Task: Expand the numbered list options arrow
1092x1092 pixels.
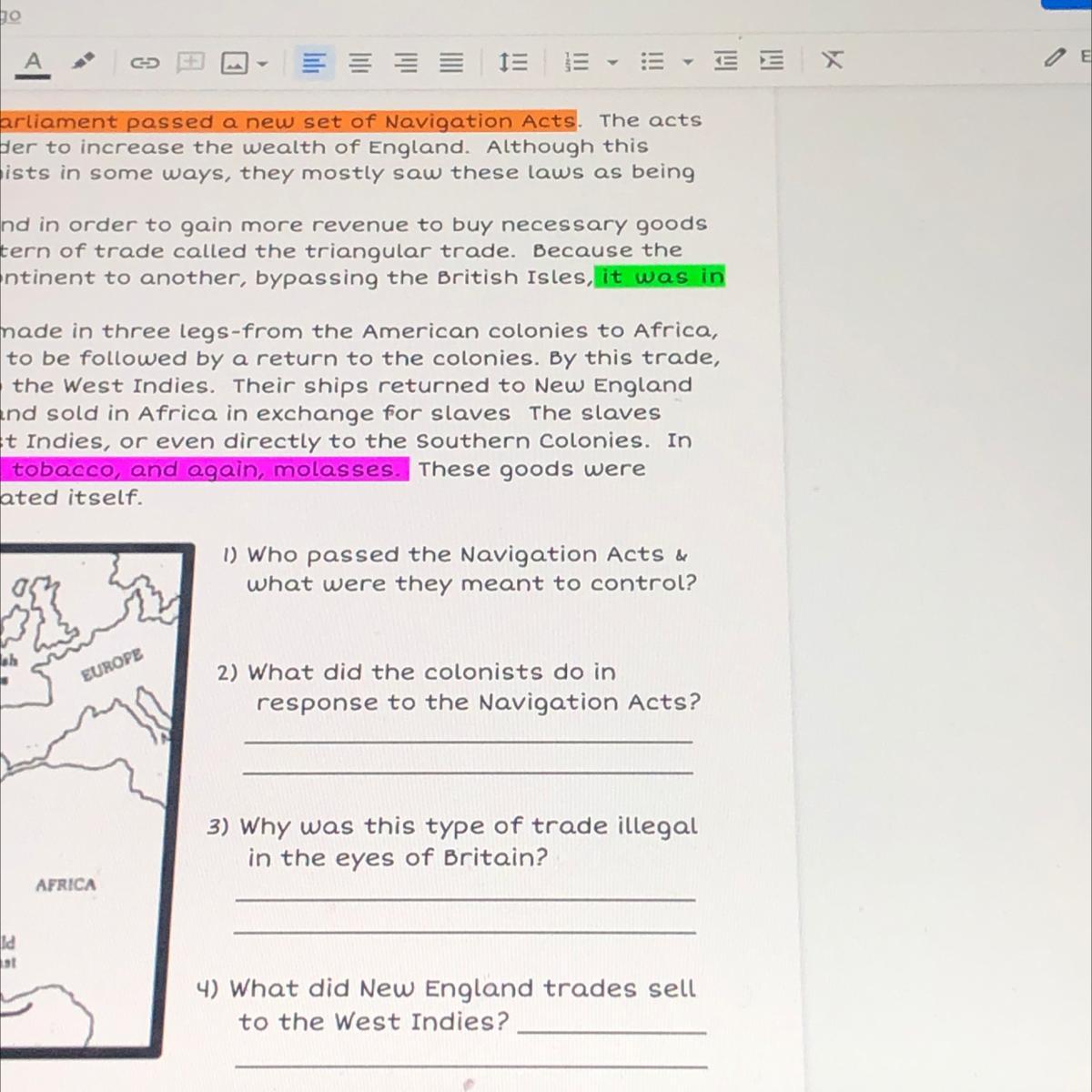Action: tap(612, 62)
